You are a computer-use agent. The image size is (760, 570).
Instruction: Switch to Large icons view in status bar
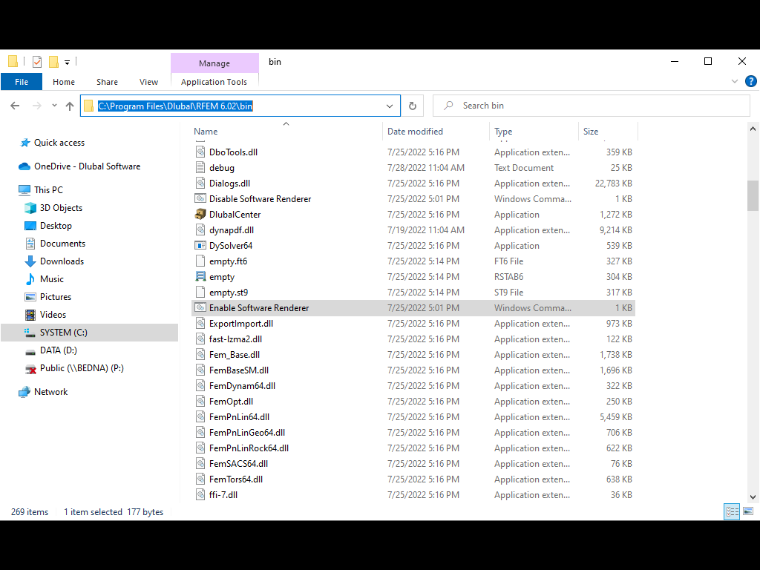748,511
